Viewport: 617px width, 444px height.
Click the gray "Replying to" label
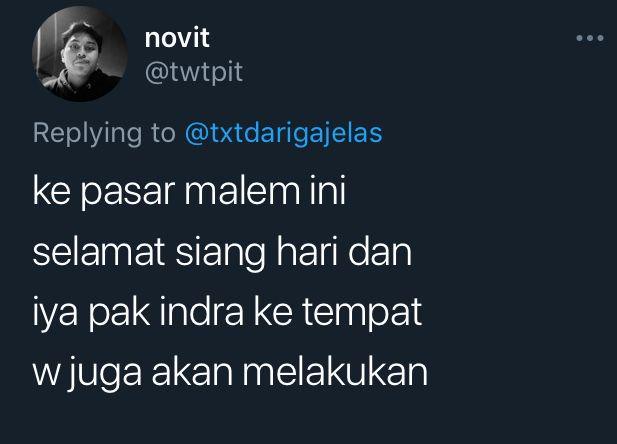(x=104, y=133)
